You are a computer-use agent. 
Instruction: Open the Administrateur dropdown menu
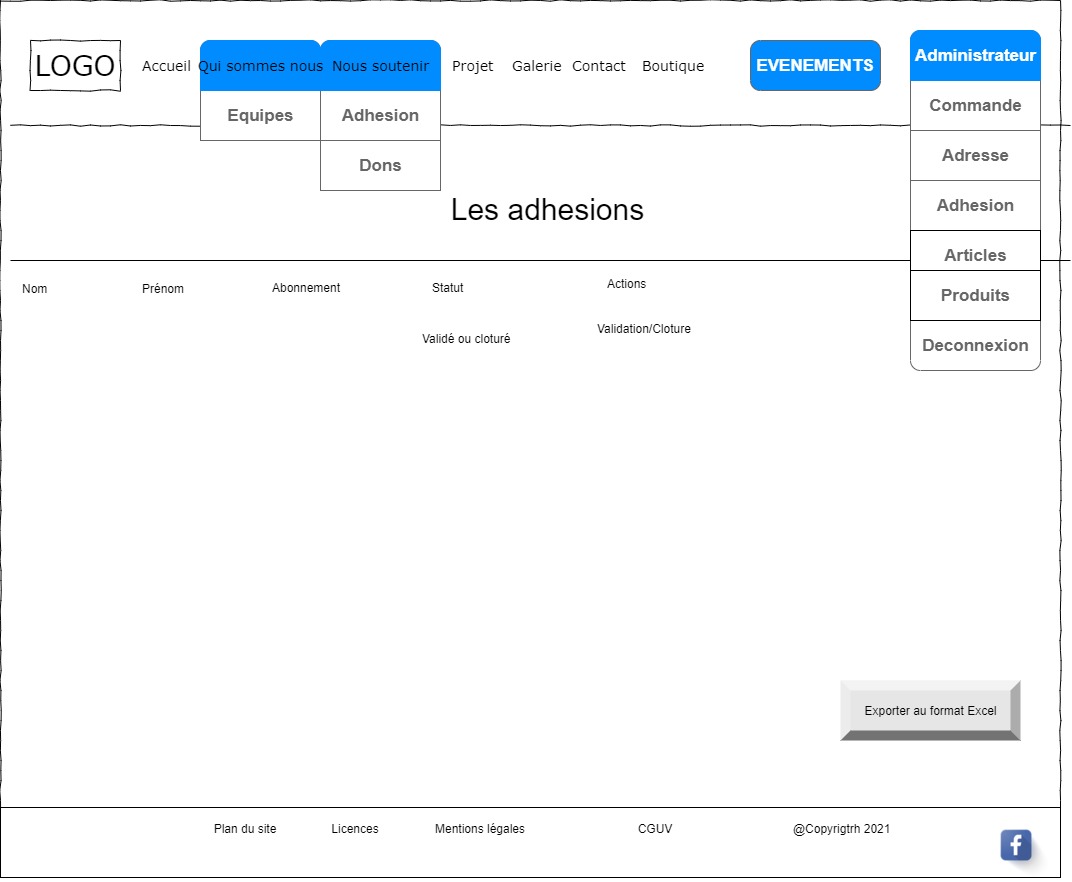975,56
